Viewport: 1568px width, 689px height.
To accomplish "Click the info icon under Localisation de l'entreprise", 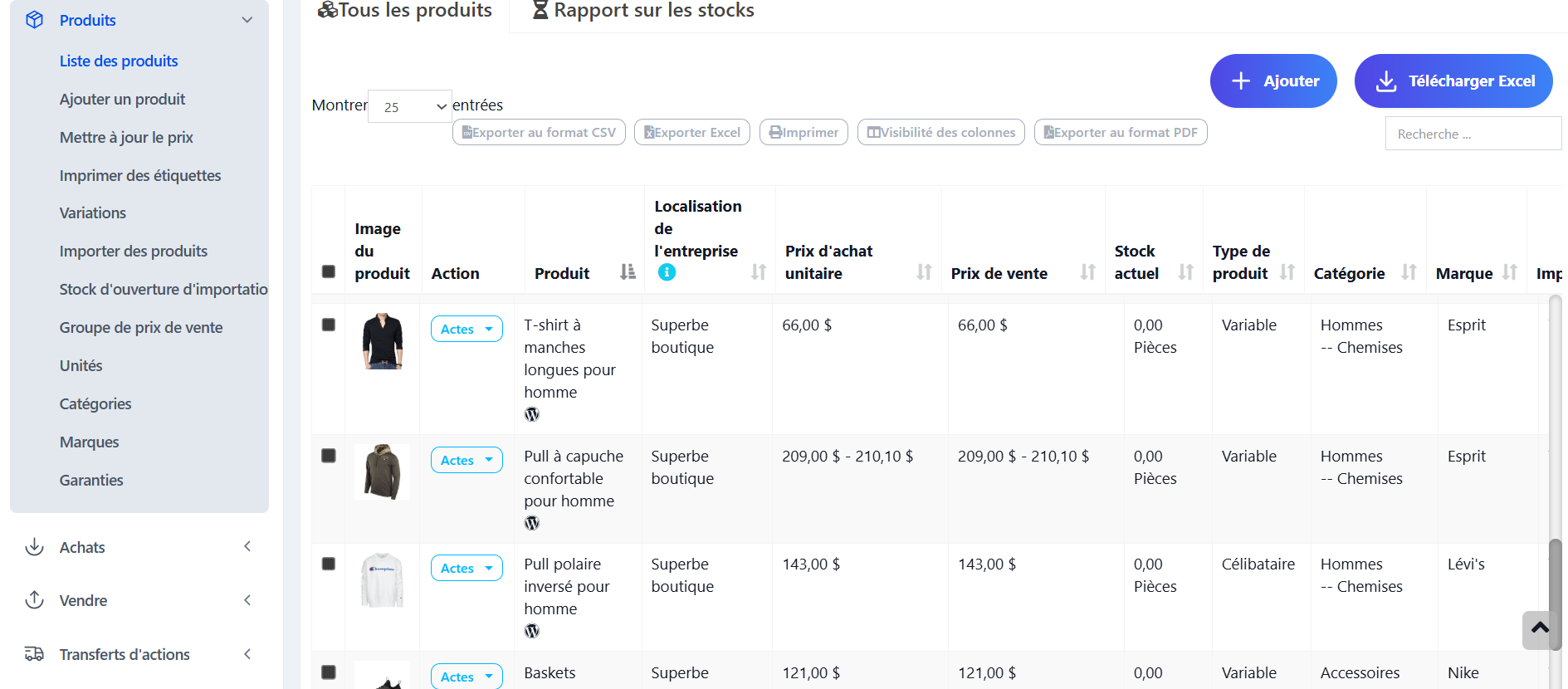I will tap(667, 272).
